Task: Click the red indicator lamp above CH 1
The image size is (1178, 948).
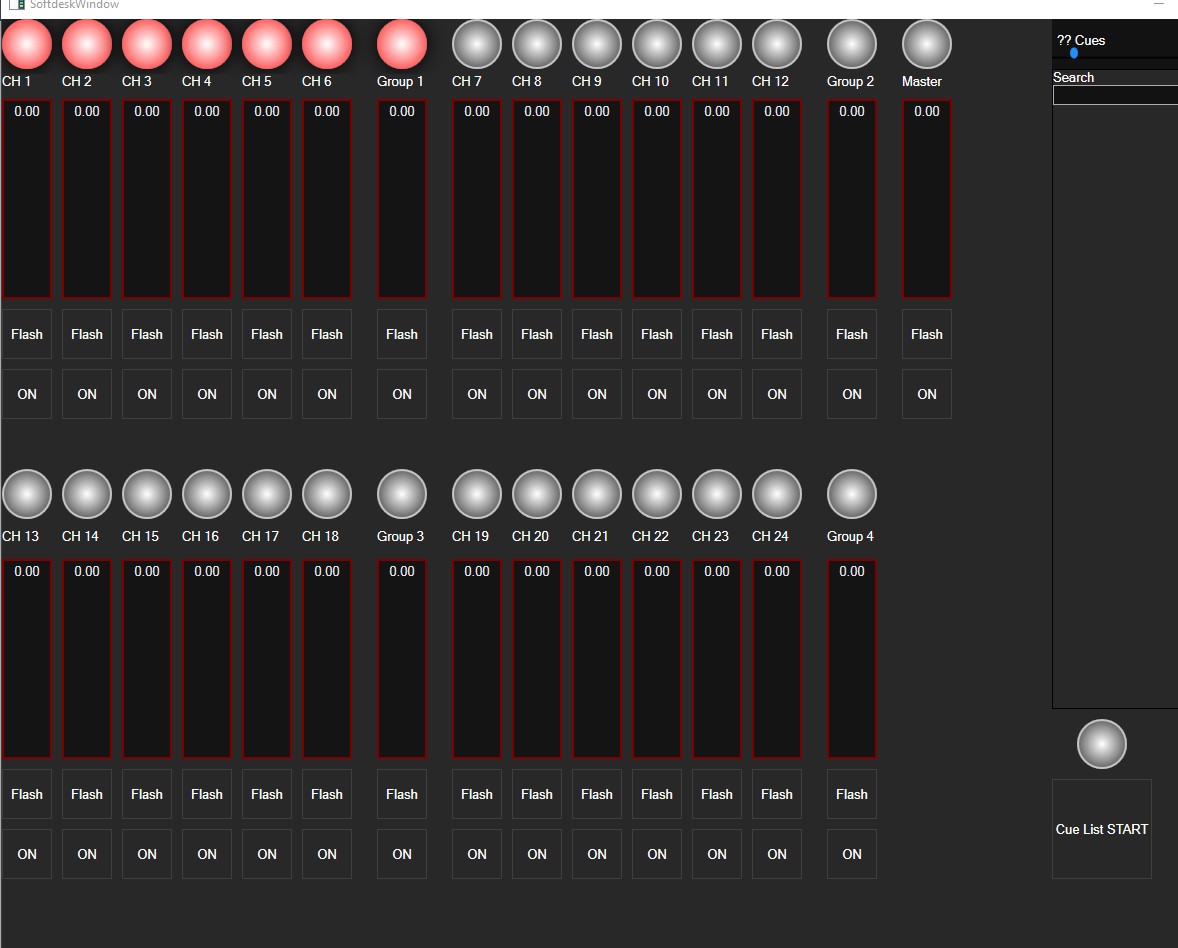Action: pyautogui.click(x=27, y=45)
